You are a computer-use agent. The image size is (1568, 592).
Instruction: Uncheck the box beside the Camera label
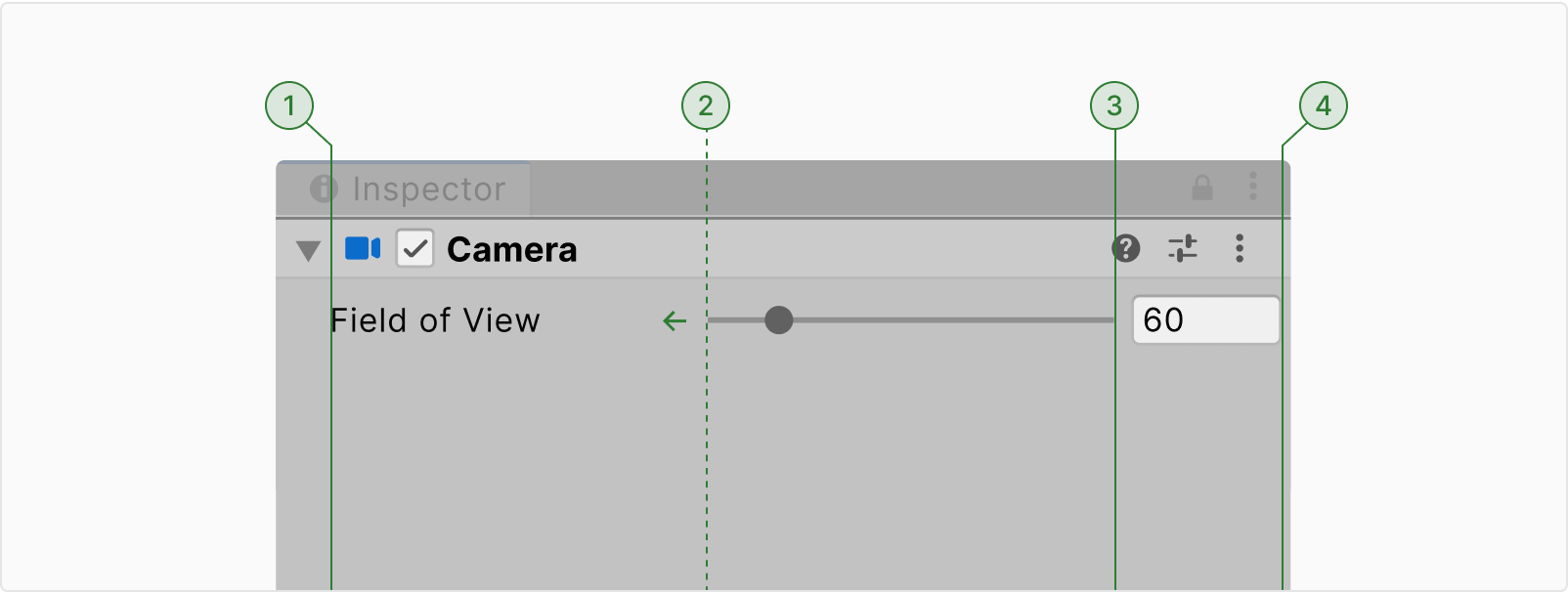coord(414,249)
